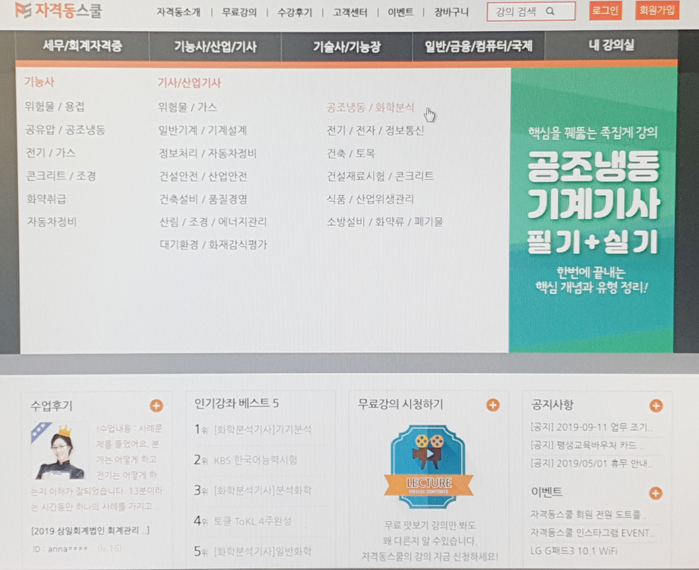Viewport: 699px width, 570px height.
Task: Click 자동차정비 under 기능사
Action: [52, 221]
